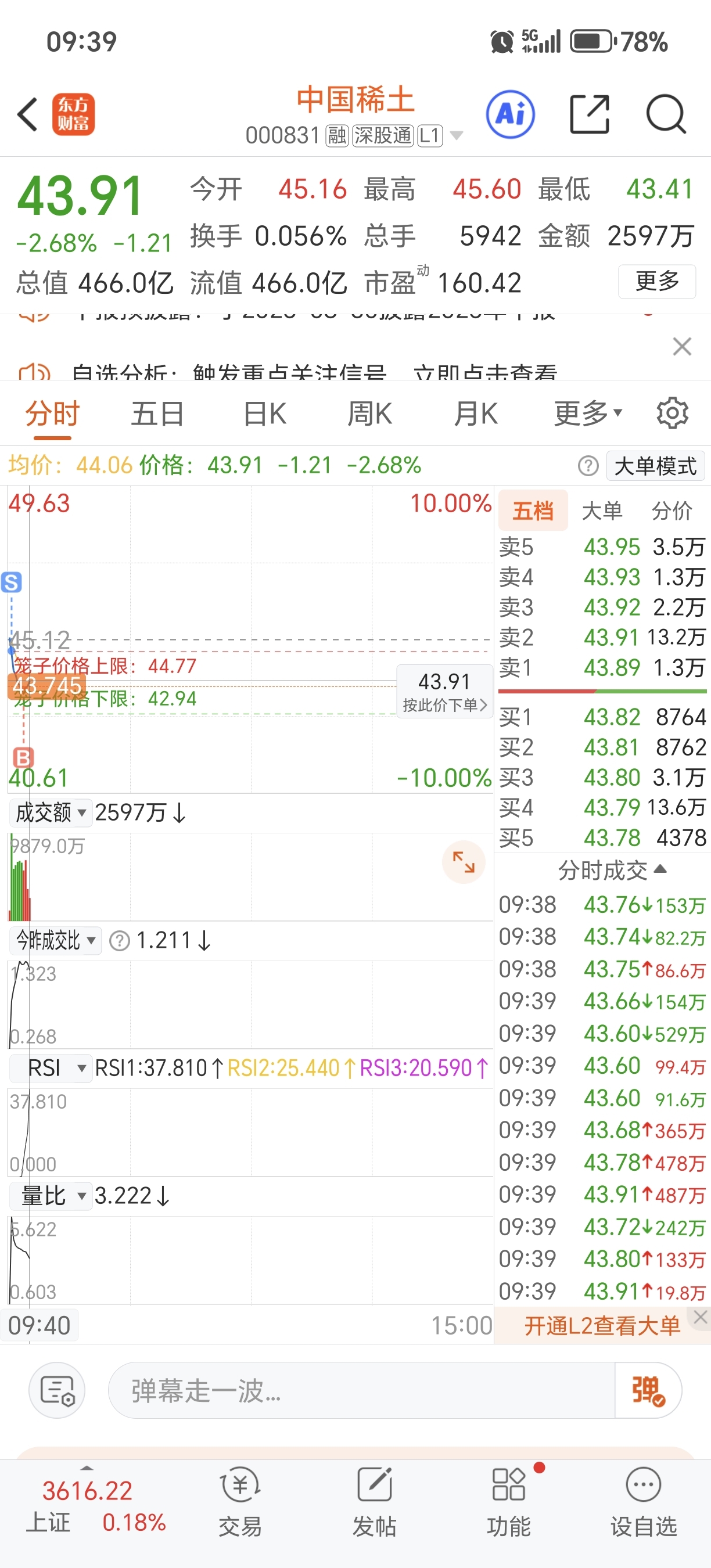The width and height of the screenshot is (711, 1568).
Task: Close the announcement banner
Action: click(682, 346)
